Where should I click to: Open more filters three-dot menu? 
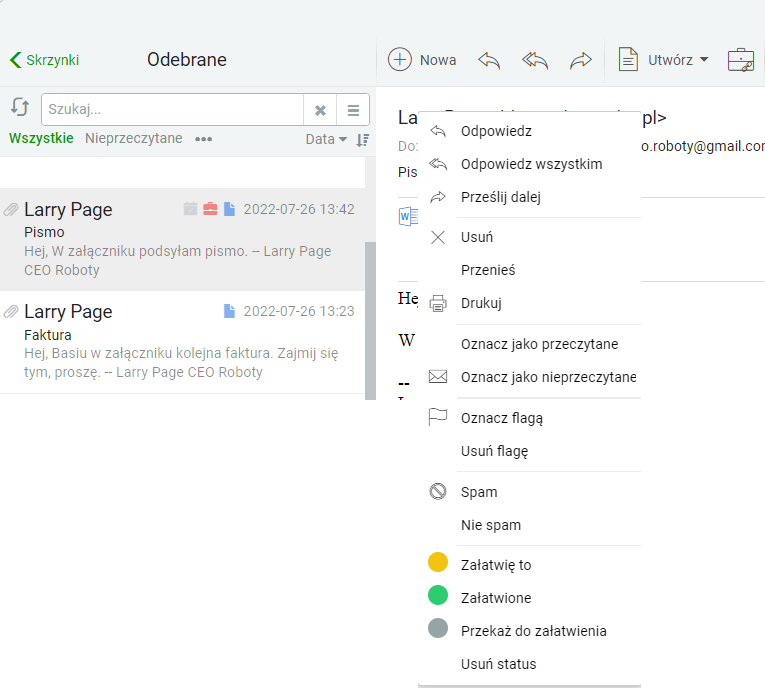(x=203, y=139)
